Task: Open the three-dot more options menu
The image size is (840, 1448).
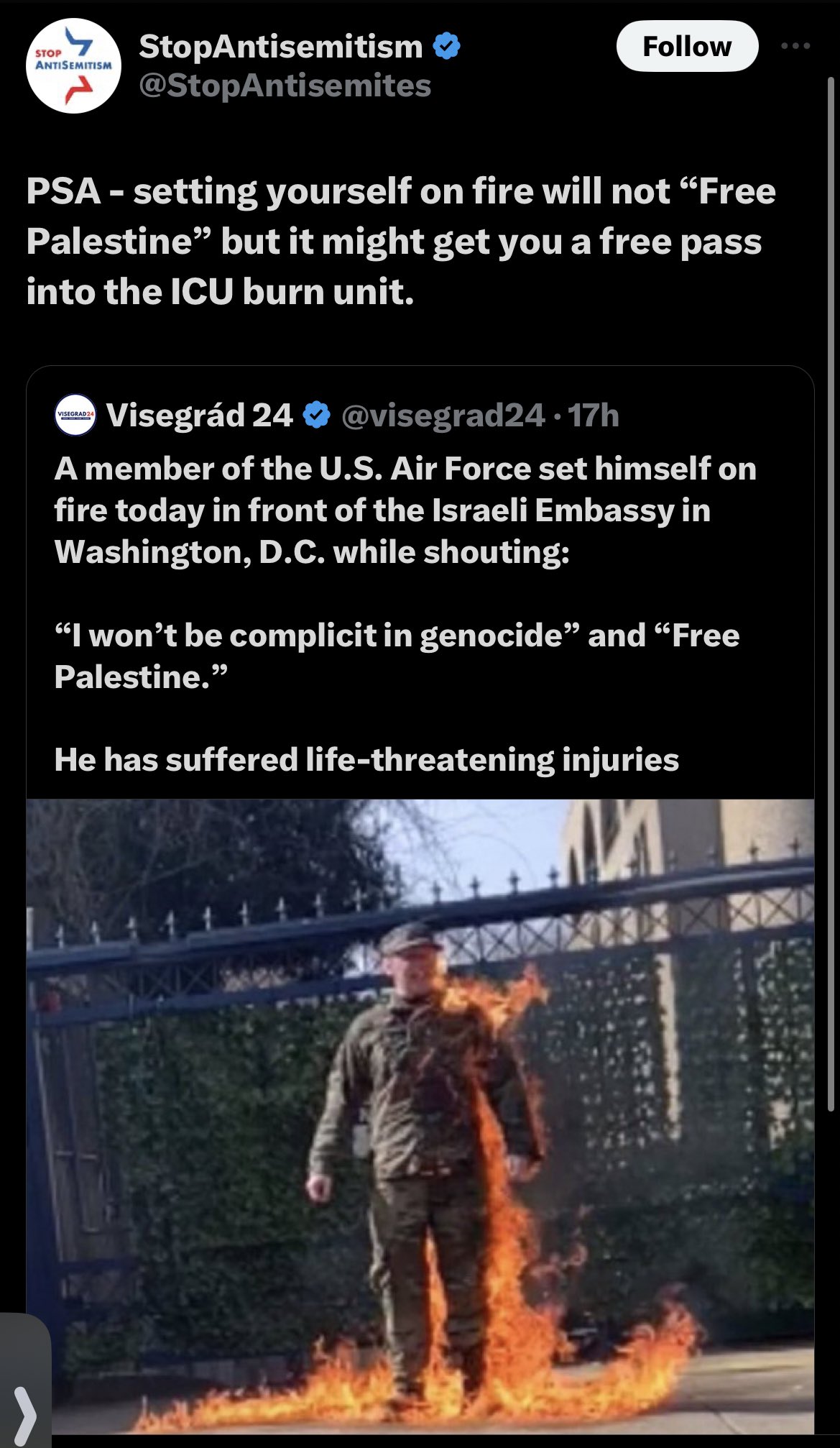Action: coord(795,46)
